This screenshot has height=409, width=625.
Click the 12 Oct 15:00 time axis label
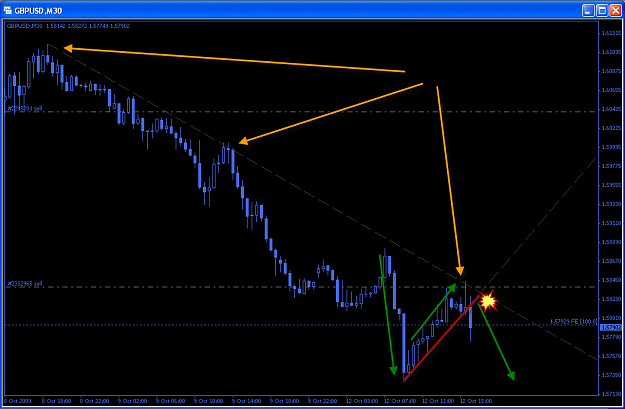476,401
